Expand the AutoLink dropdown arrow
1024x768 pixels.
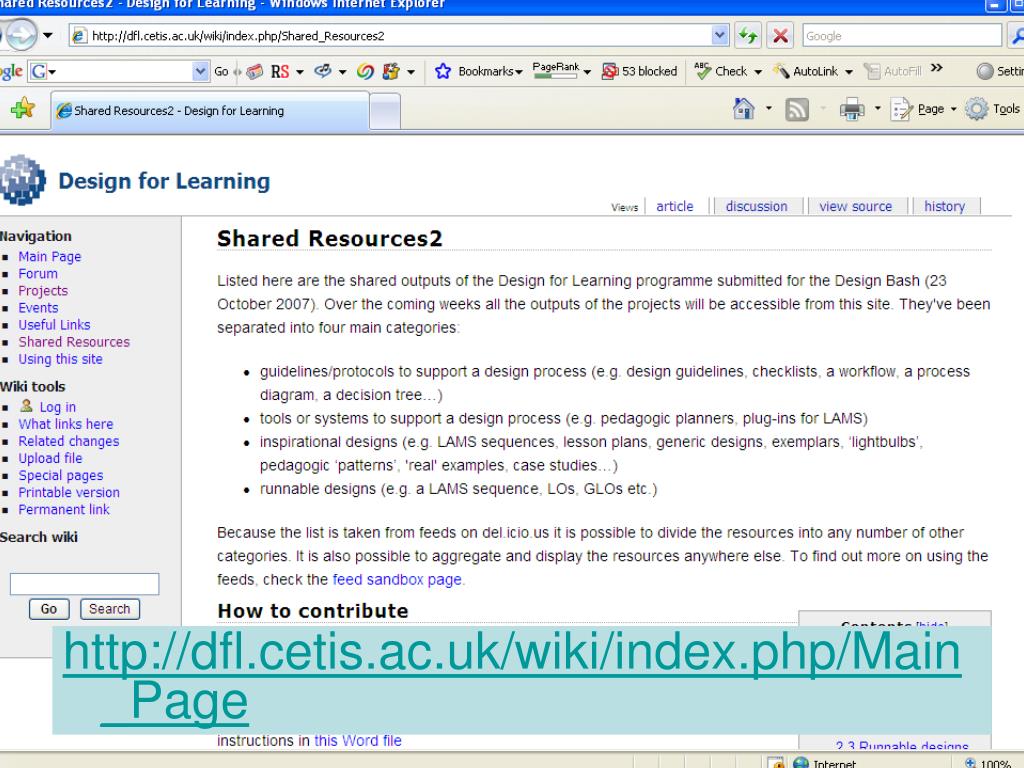848,72
